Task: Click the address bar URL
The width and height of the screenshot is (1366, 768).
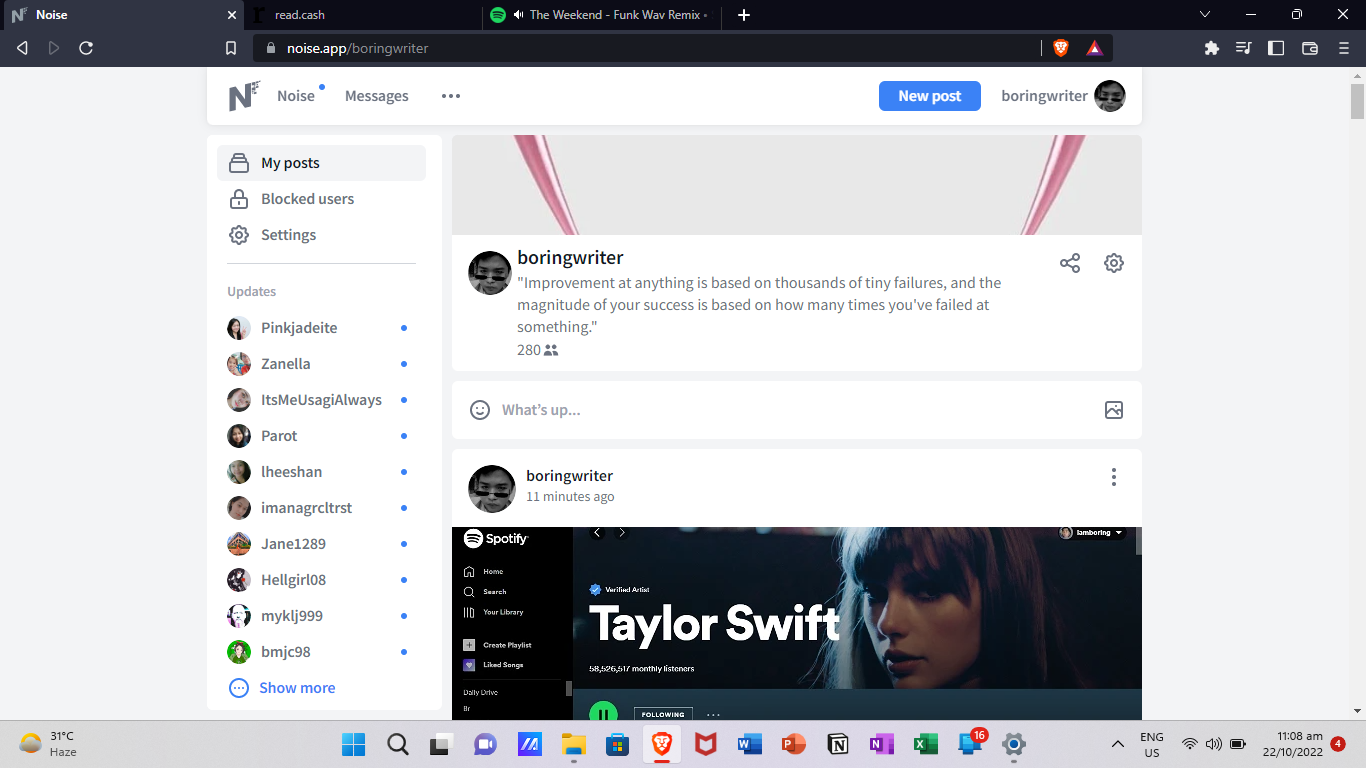Action: pyautogui.click(x=357, y=48)
